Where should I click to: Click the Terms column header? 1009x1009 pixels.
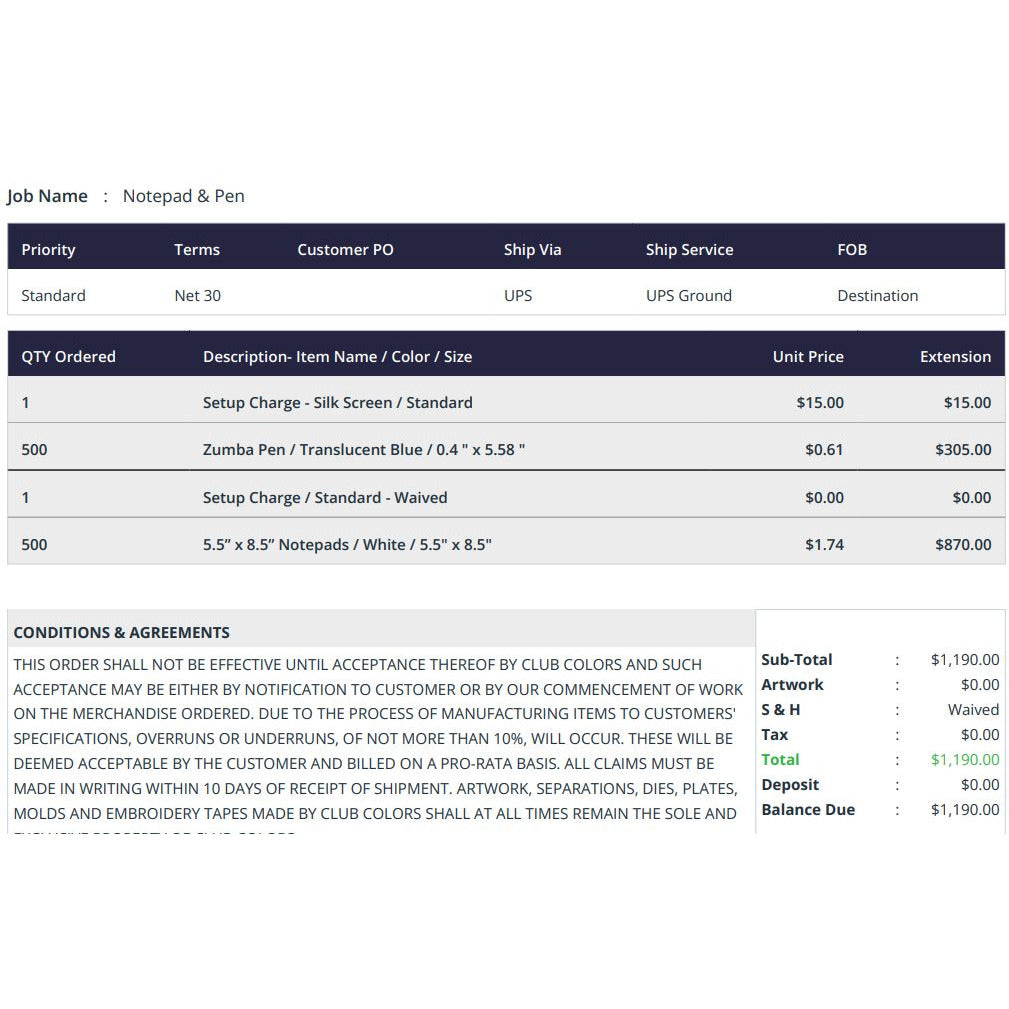(x=197, y=249)
